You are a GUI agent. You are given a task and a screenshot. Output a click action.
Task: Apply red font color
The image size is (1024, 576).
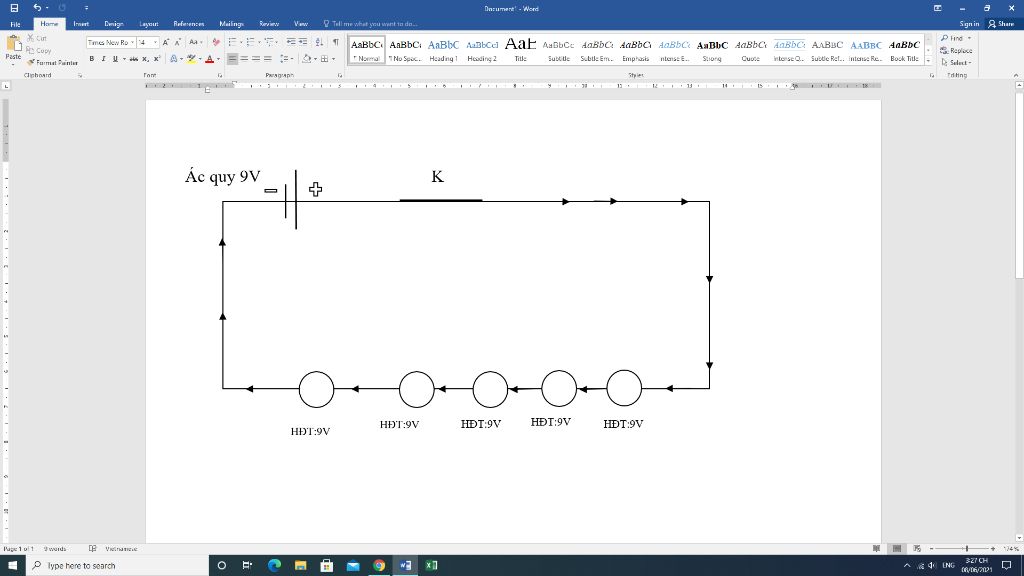tap(210, 59)
